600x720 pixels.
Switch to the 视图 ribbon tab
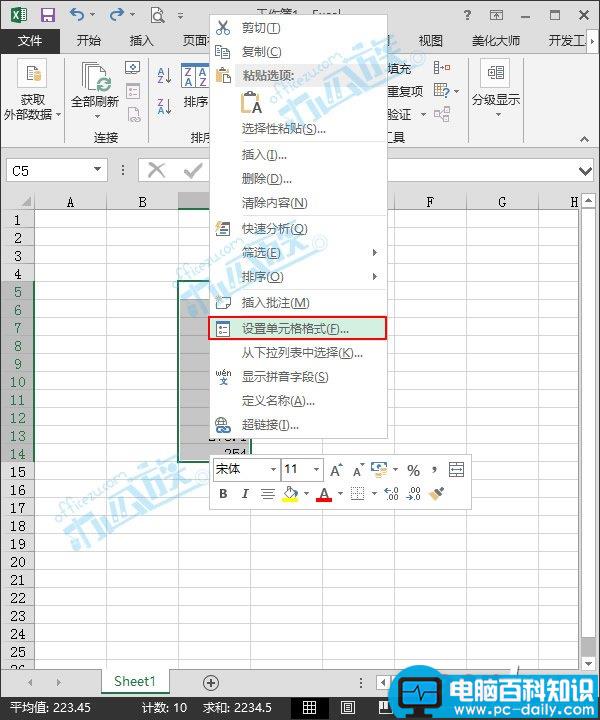tap(430, 41)
